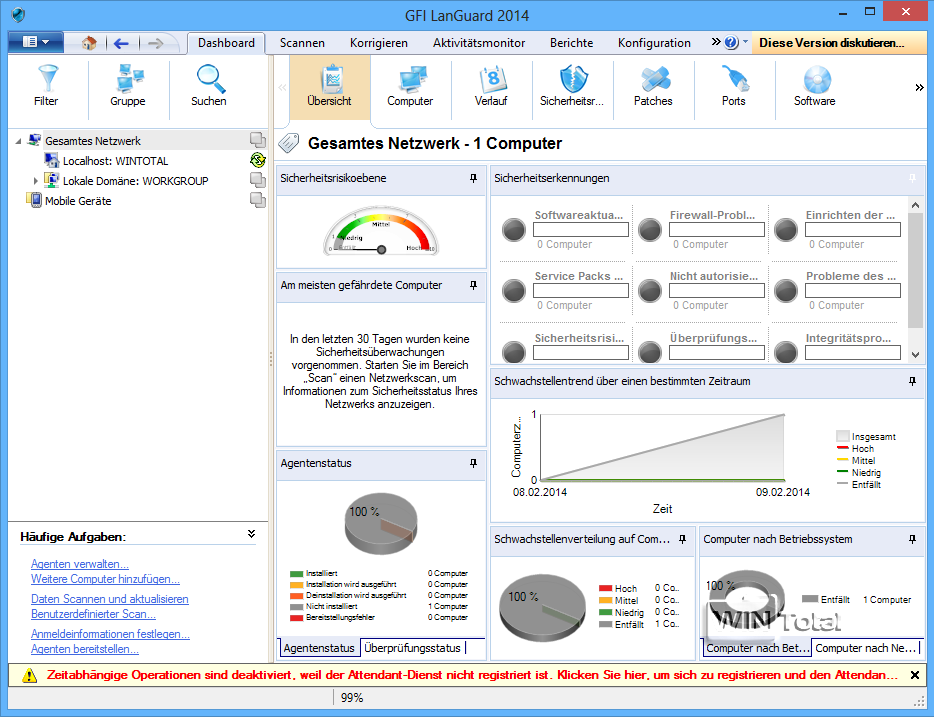Show more dashboard views at right
Screen dimensions: 934x717
coord(919,88)
